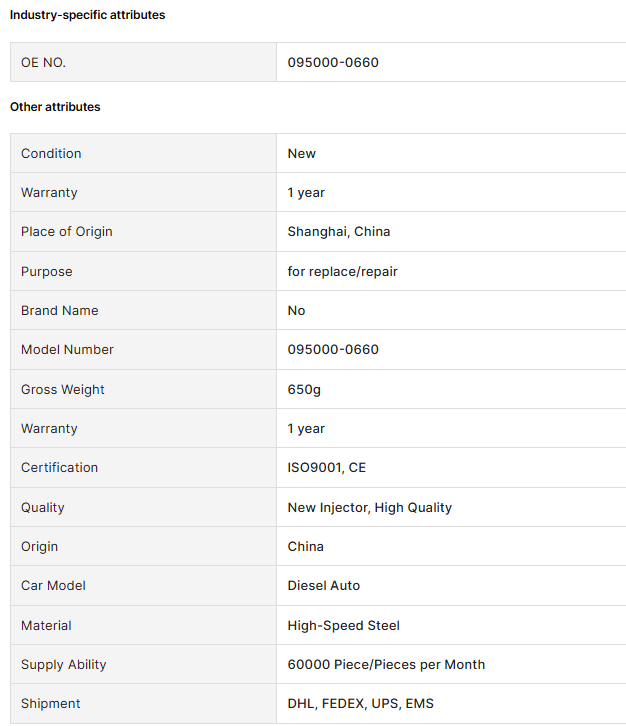Click the Brand Name label
Viewport: 626px width, 726px height.
pos(60,311)
